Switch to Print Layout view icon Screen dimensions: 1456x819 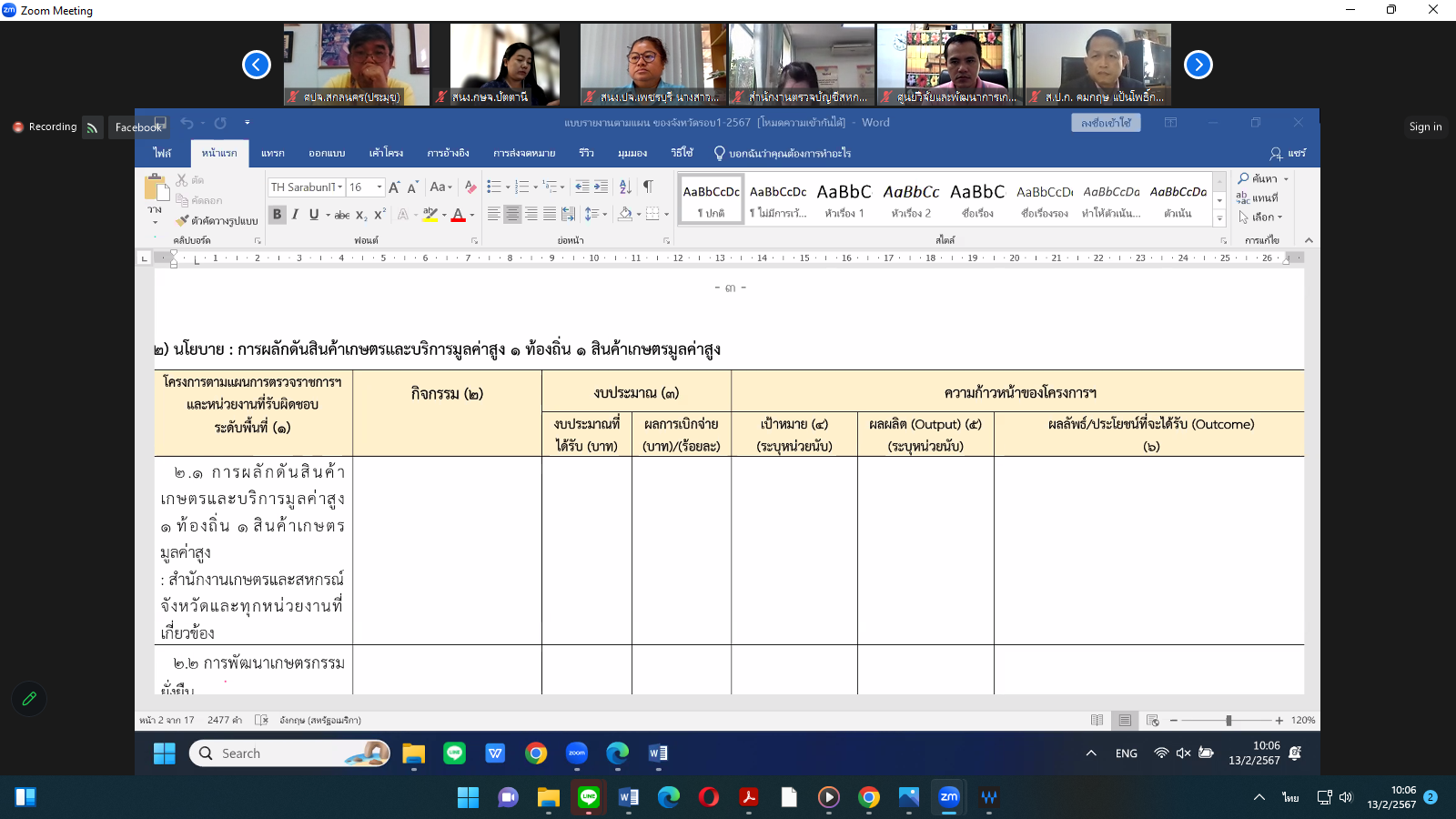pos(1125,720)
